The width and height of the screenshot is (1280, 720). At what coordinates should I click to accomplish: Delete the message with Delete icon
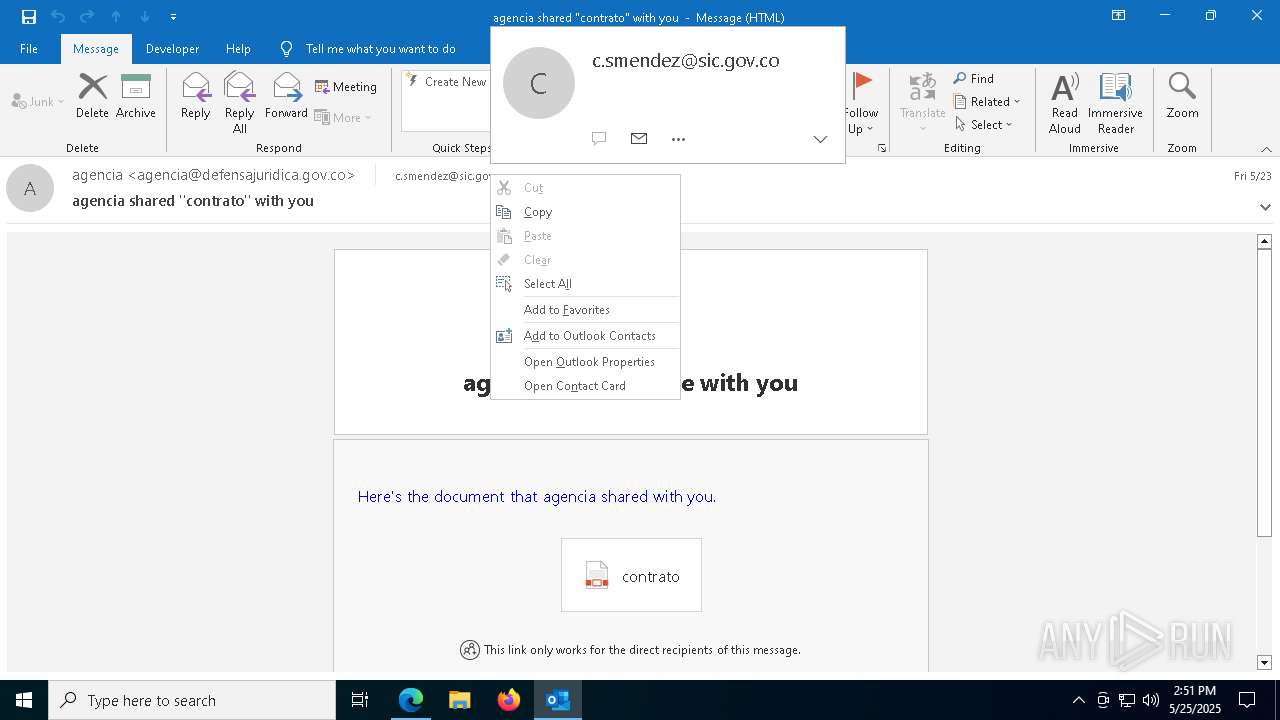point(92,96)
